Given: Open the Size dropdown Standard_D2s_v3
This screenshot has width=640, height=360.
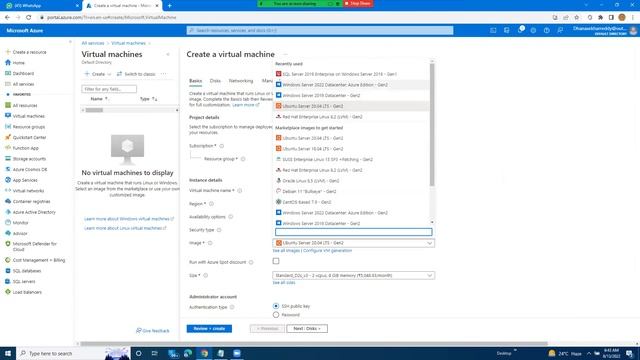Looking at the screenshot, I should click(353, 276).
